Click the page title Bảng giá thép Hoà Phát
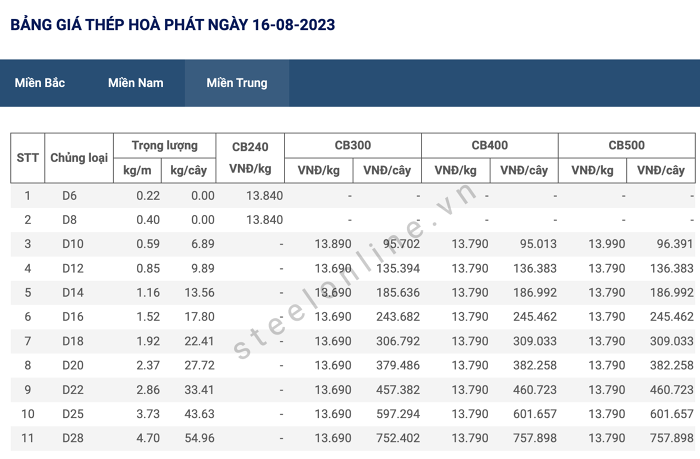The width and height of the screenshot is (700, 459). (x=173, y=25)
